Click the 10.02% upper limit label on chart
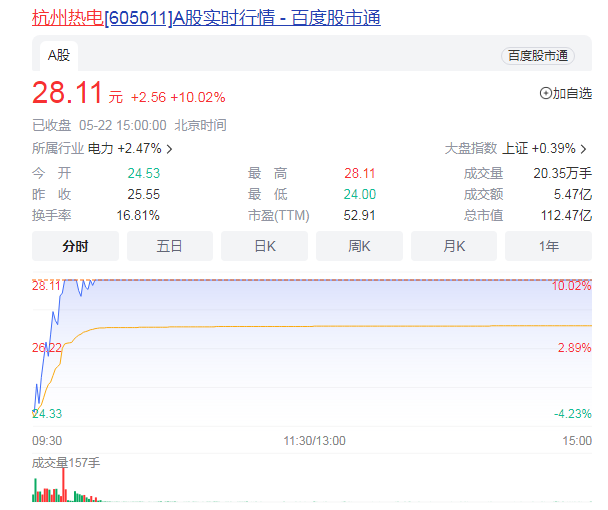This screenshot has width=608, height=510. (x=571, y=286)
